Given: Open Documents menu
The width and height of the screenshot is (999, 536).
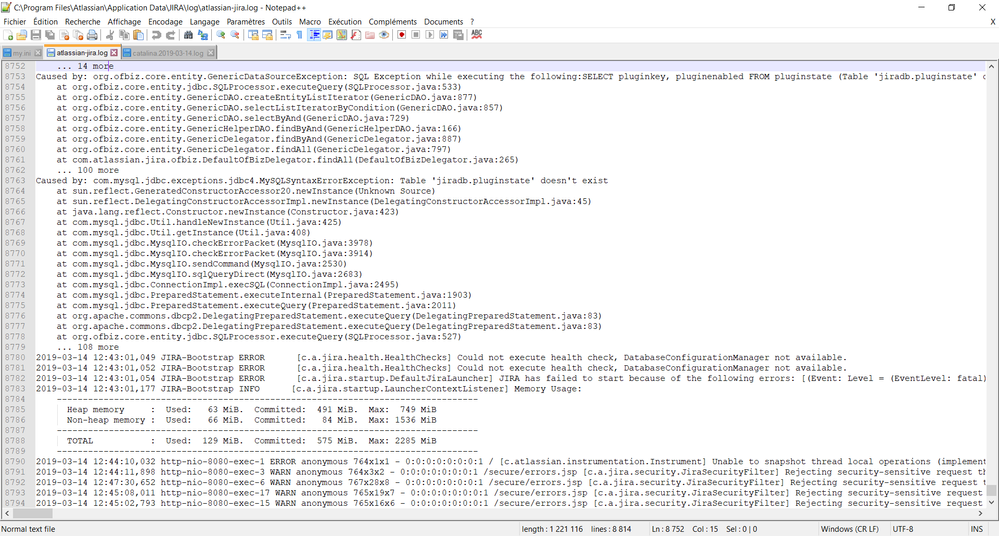Looking at the screenshot, I should (443, 22).
